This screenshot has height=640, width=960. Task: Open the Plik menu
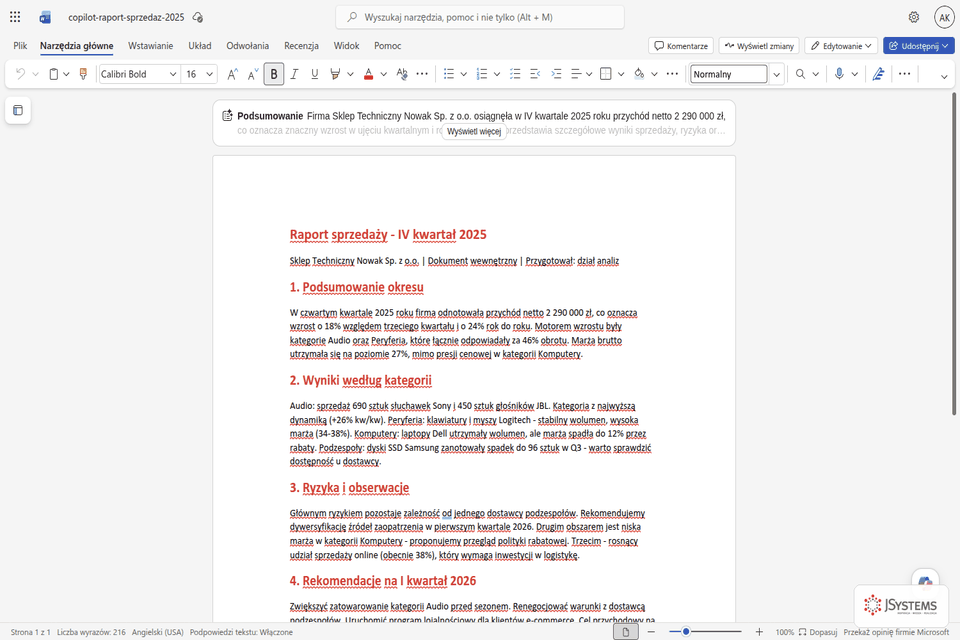pos(20,46)
